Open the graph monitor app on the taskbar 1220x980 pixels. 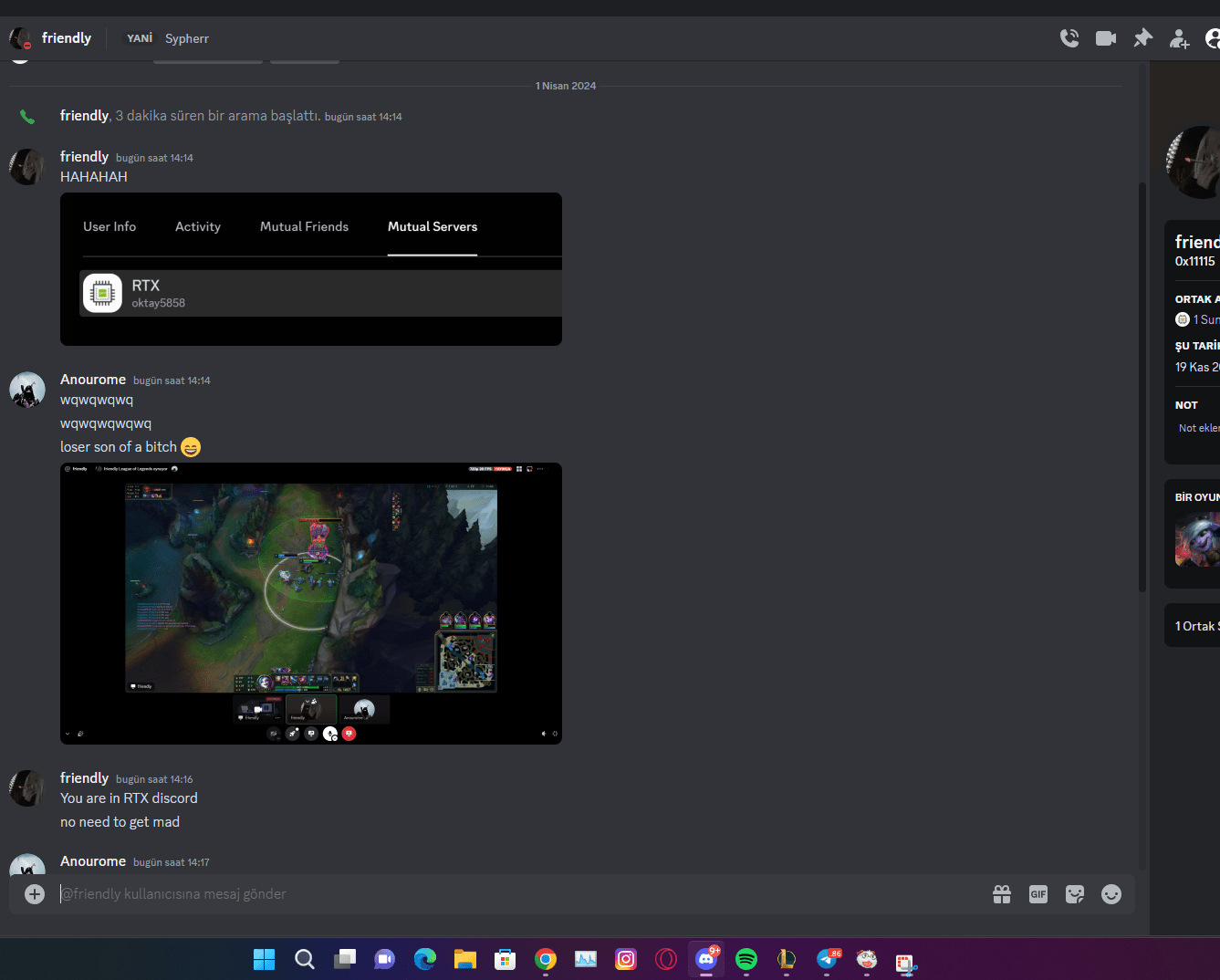coord(586,959)
